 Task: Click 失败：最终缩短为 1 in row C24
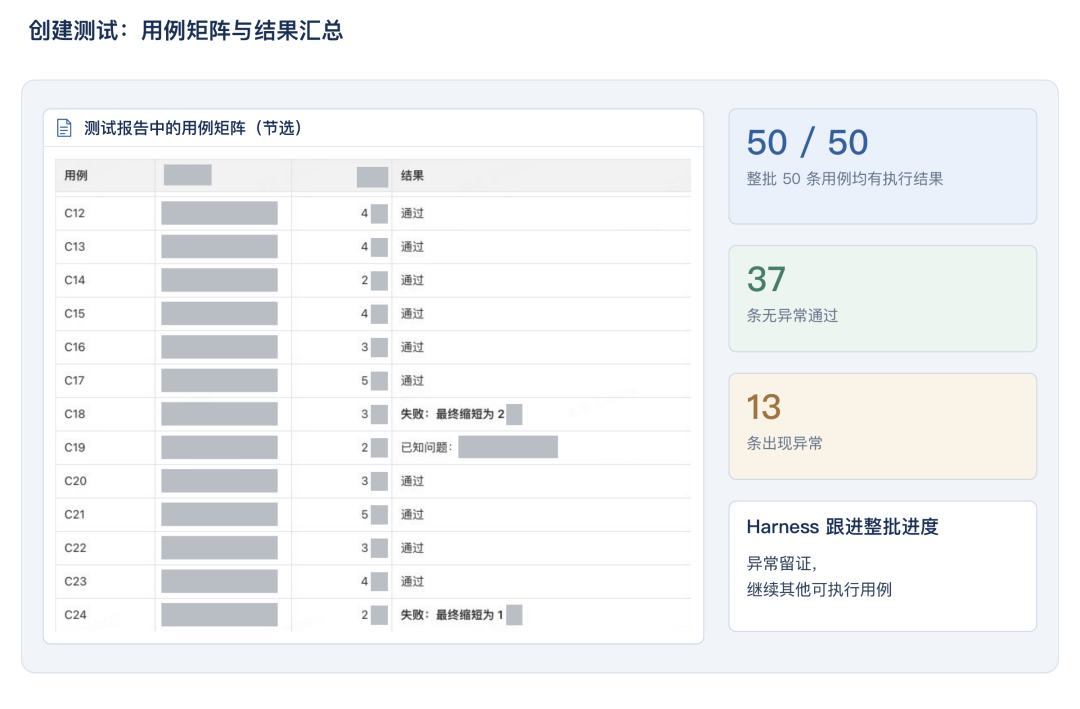pyautogui.click(x=452, y=615)
